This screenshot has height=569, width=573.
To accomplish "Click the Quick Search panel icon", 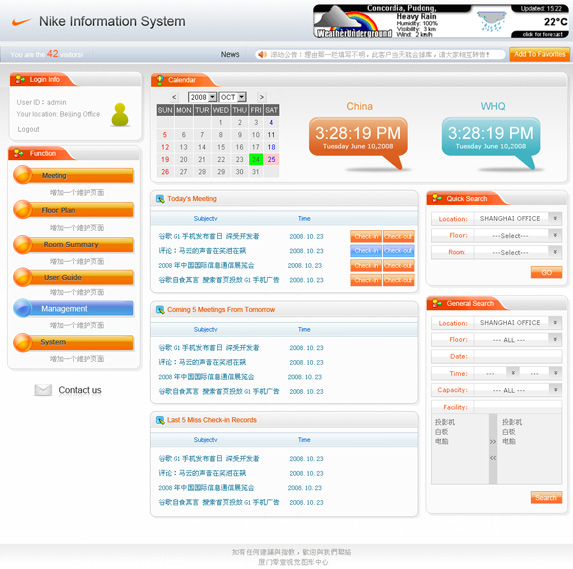I will [437, 198].
